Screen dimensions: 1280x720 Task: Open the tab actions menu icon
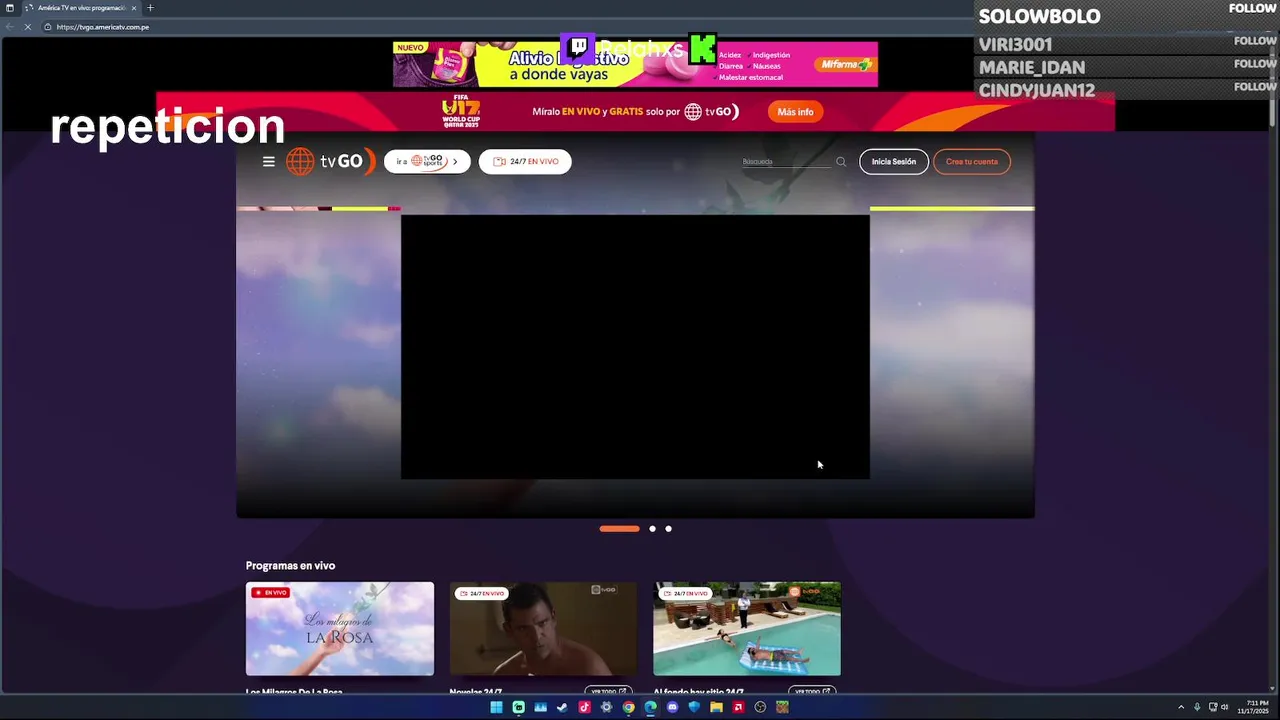point(10,8)
